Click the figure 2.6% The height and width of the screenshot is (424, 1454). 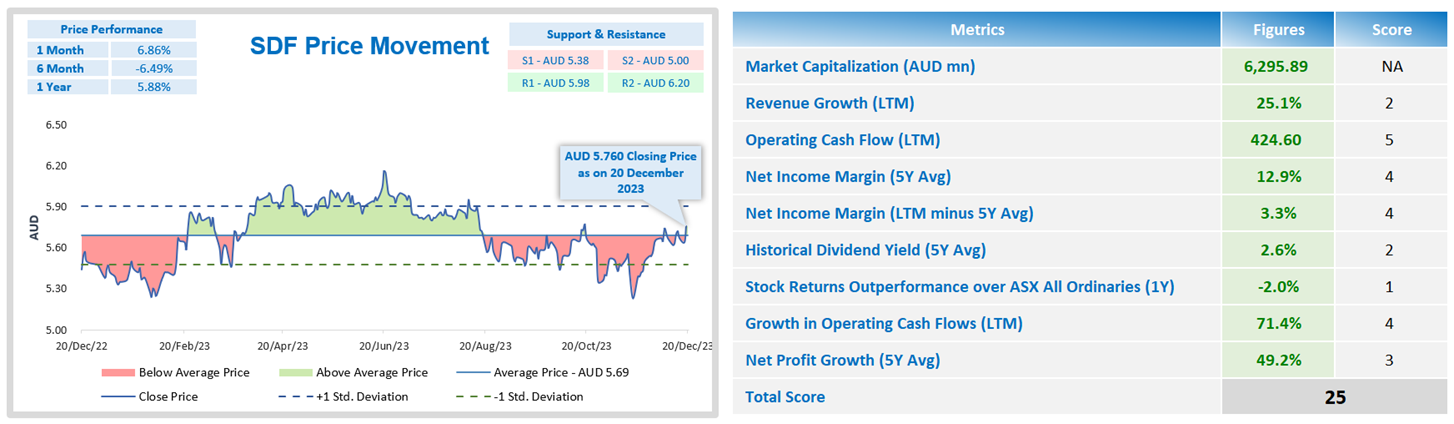click(x=1278, y=250)
